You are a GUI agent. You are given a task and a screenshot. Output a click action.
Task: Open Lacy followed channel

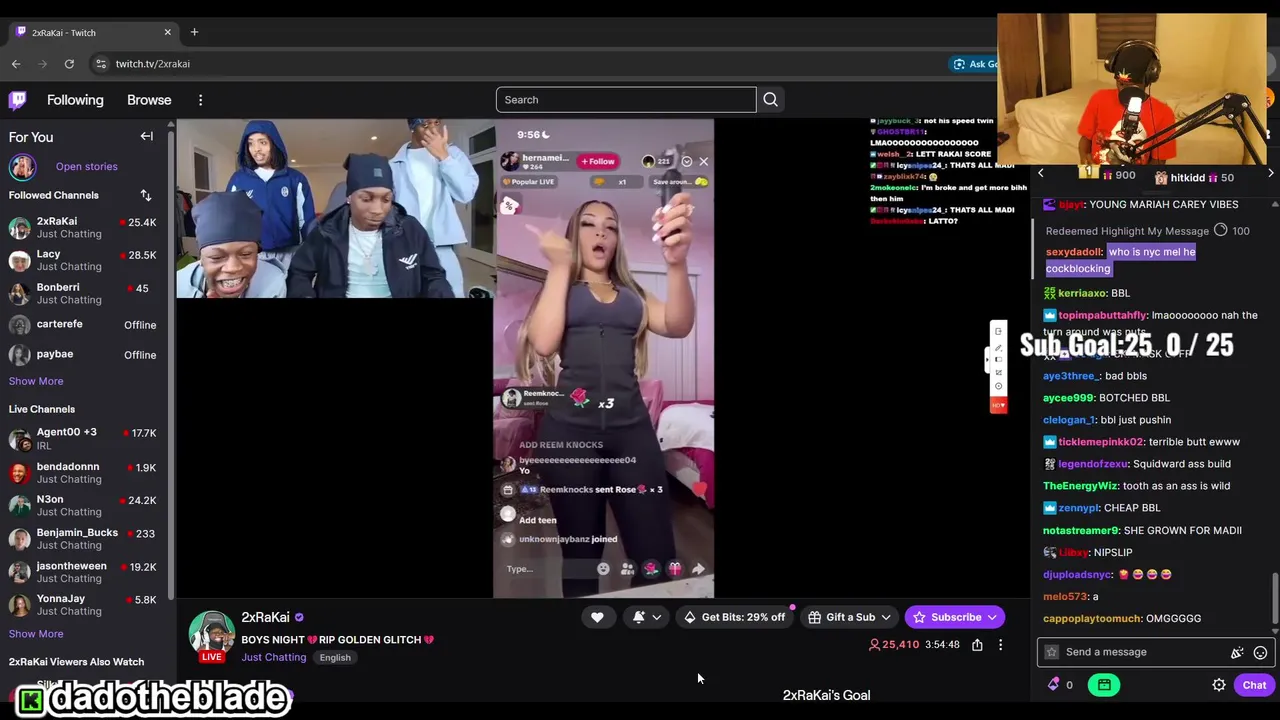pos(85,260)
